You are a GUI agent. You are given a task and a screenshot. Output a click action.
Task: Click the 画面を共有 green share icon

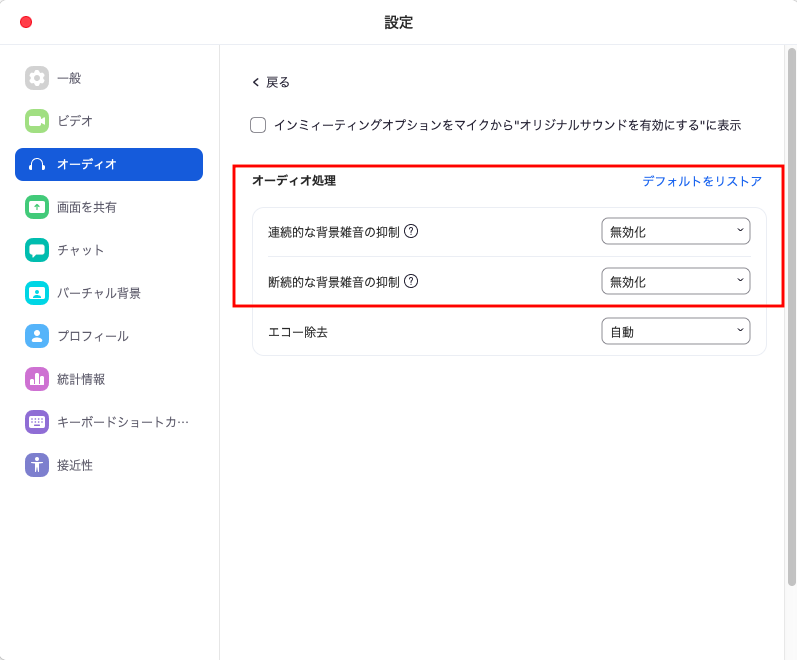tap(37, 207)
